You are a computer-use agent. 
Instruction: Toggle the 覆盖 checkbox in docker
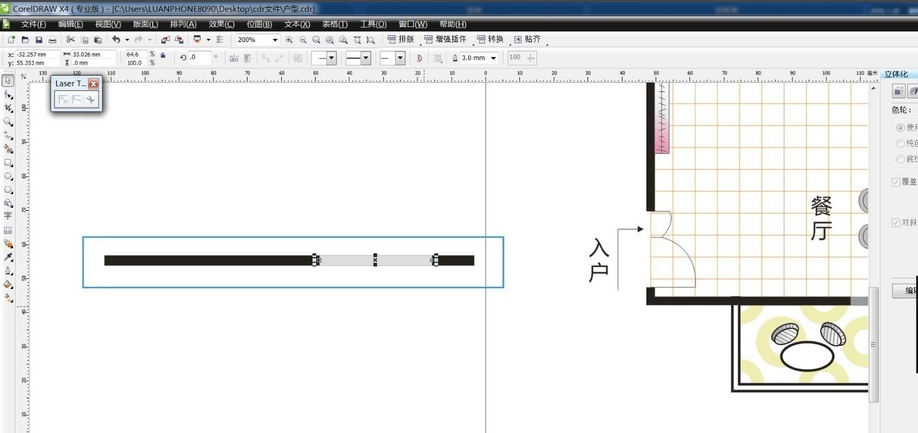coord(896,182)
